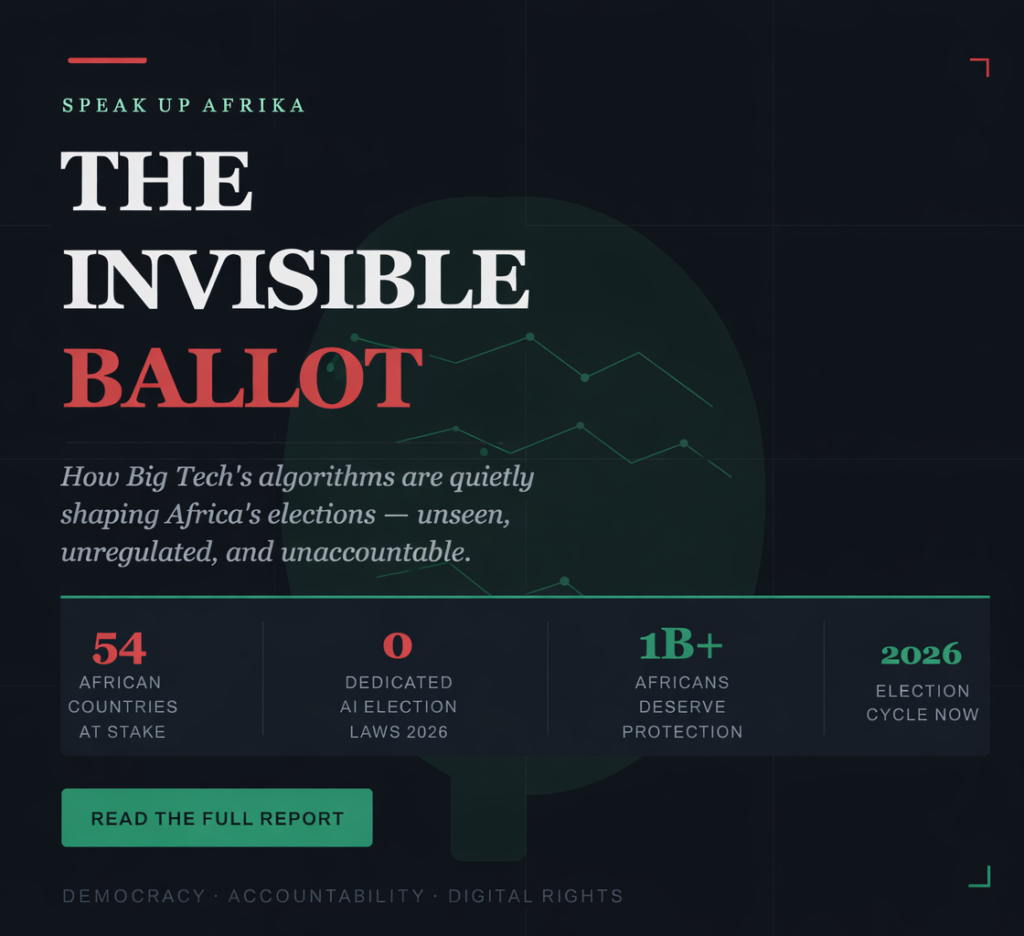Click the Accountability word in the footer
The image size is (1024, 936).
(x=326, y=896)
